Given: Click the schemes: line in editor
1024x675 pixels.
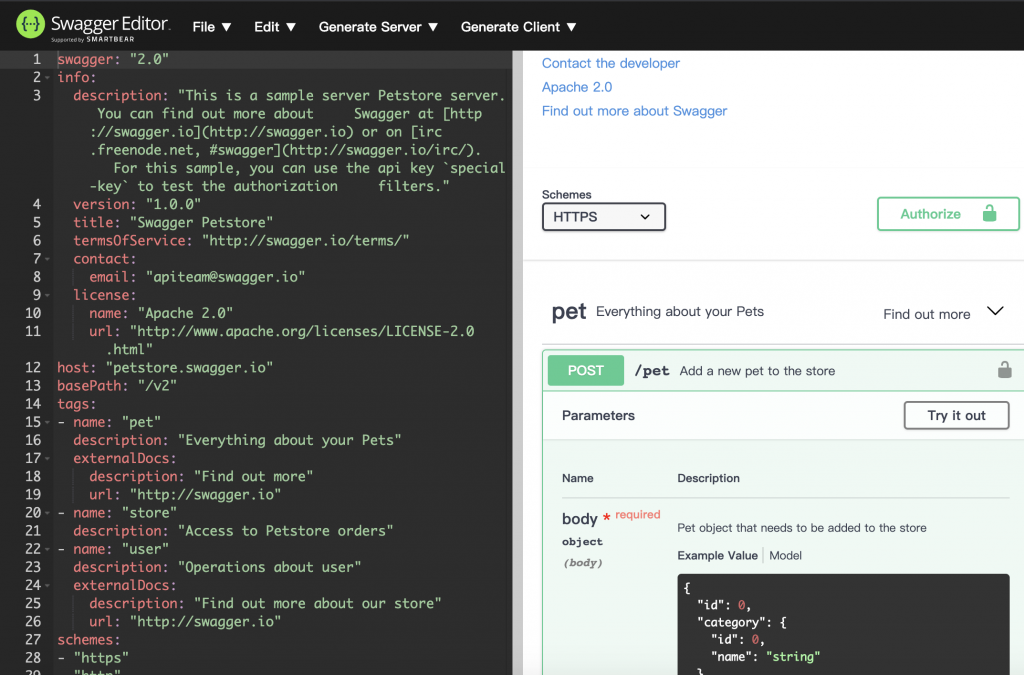Looking at the screenshot, I should (88, 640).
